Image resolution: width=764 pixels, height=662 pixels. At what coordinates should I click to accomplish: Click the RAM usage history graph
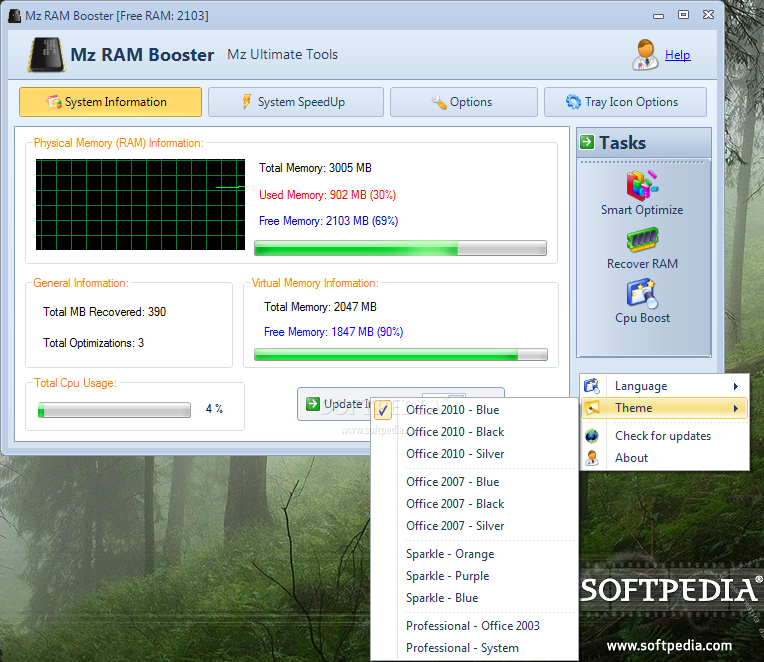pos(140,205)
